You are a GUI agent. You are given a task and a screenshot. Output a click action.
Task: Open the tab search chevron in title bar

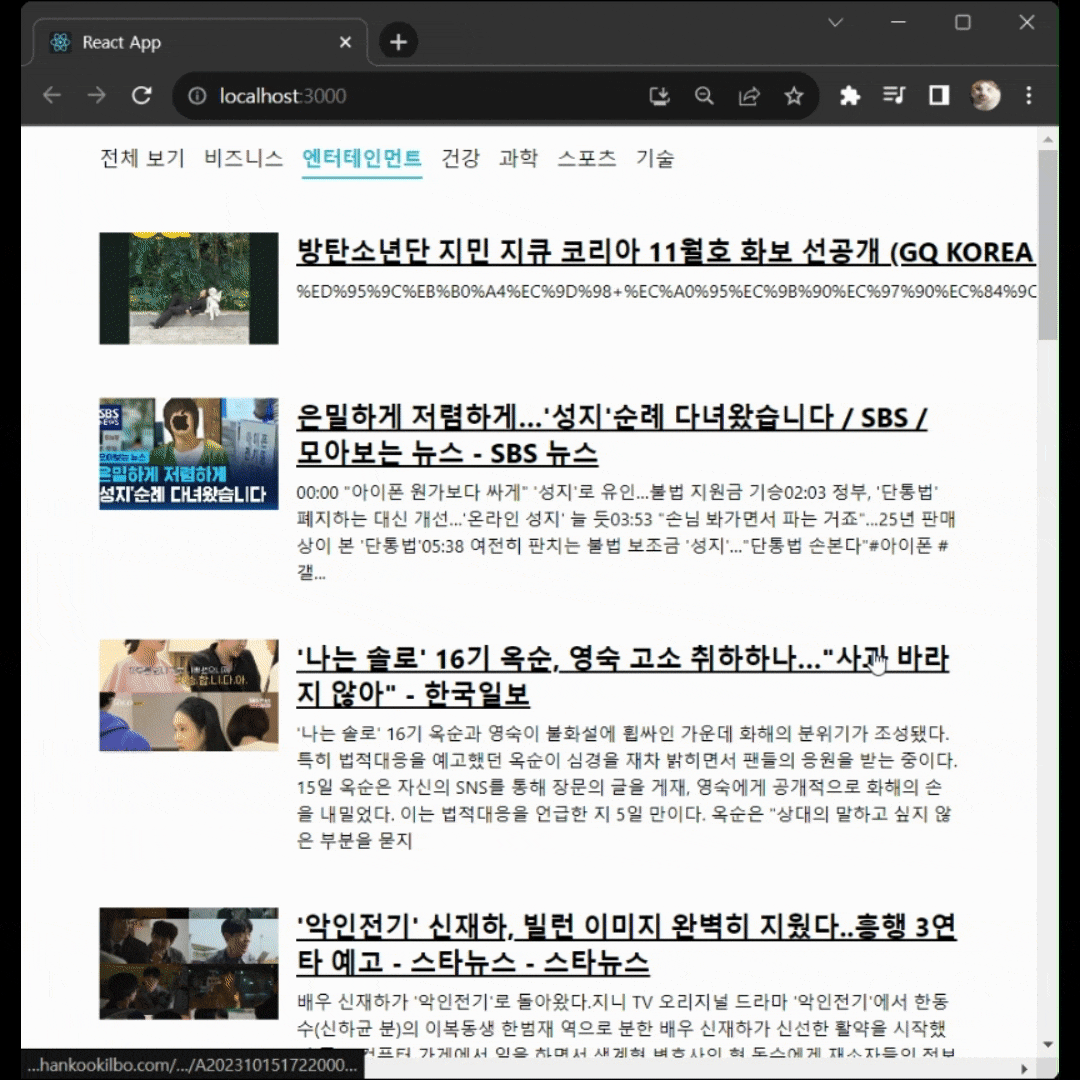coord(835,22)
